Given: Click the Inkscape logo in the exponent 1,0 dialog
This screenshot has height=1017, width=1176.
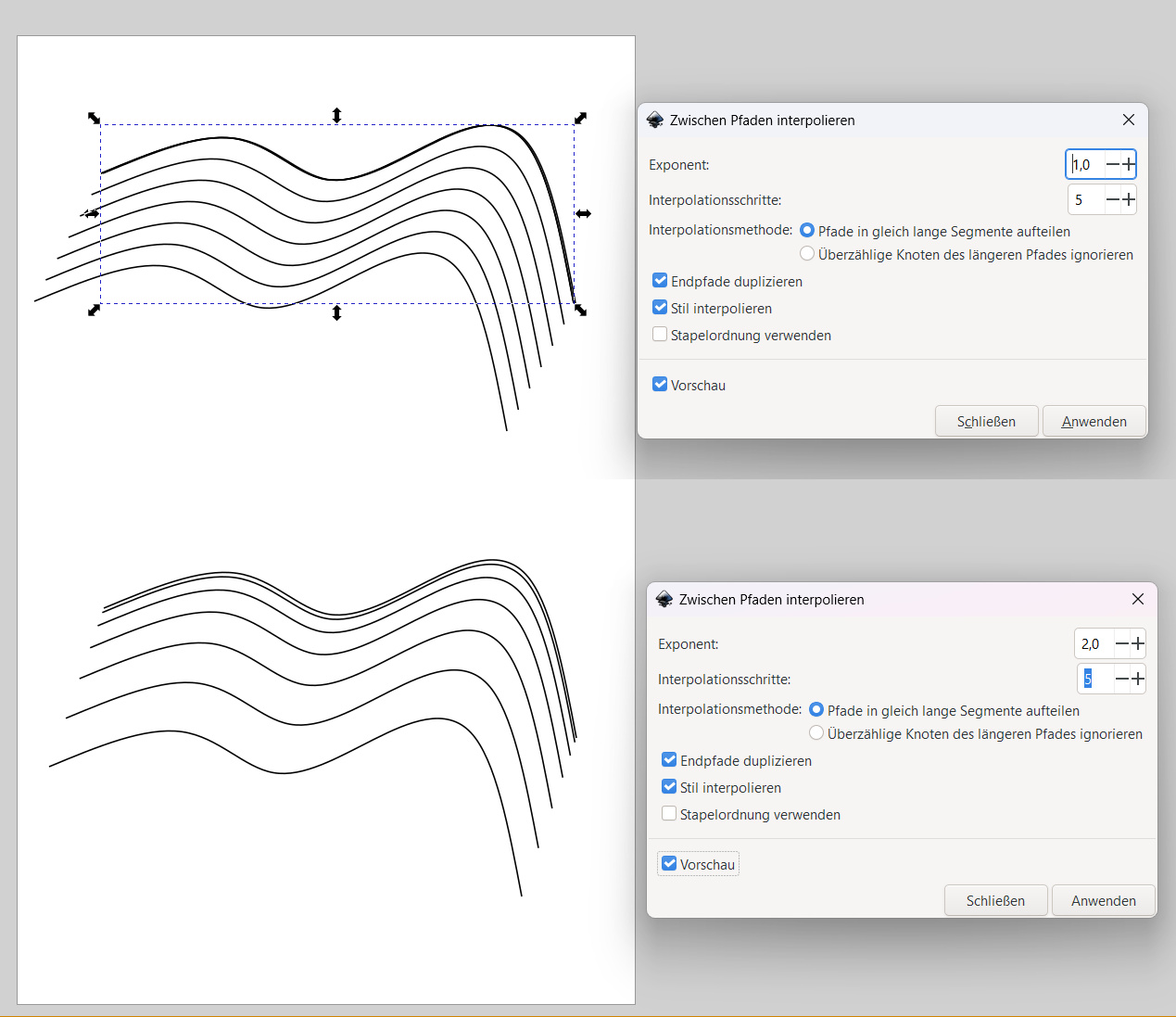Looking at the screenshot, I should 655,121.
